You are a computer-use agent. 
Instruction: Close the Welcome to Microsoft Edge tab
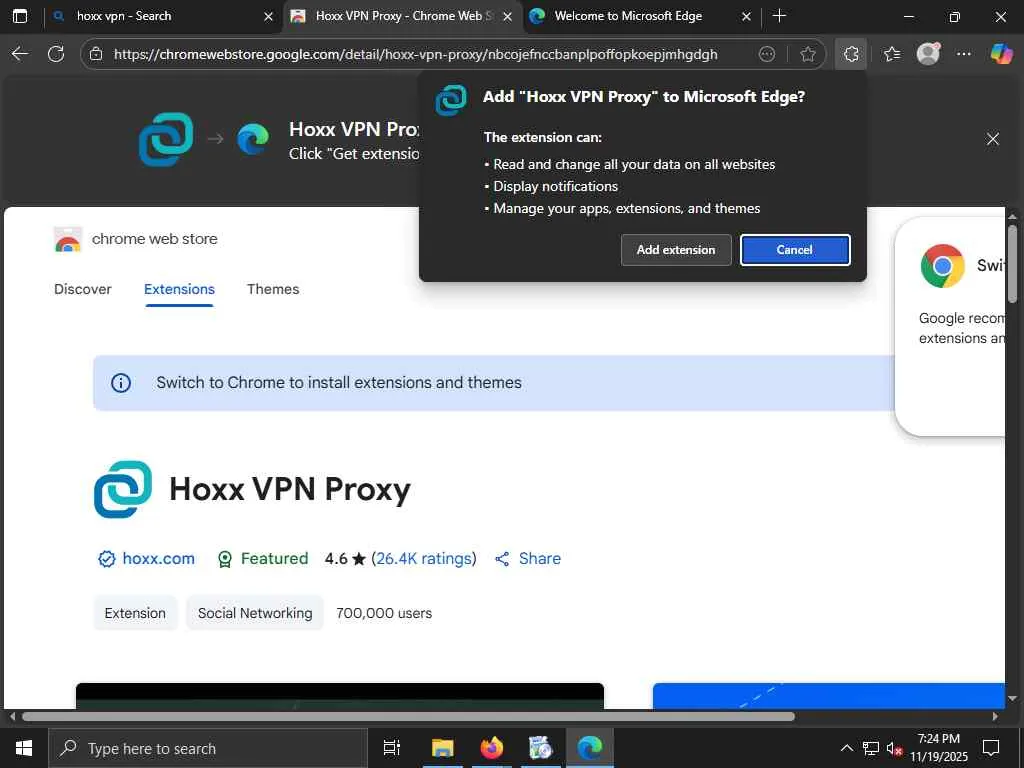746,17
